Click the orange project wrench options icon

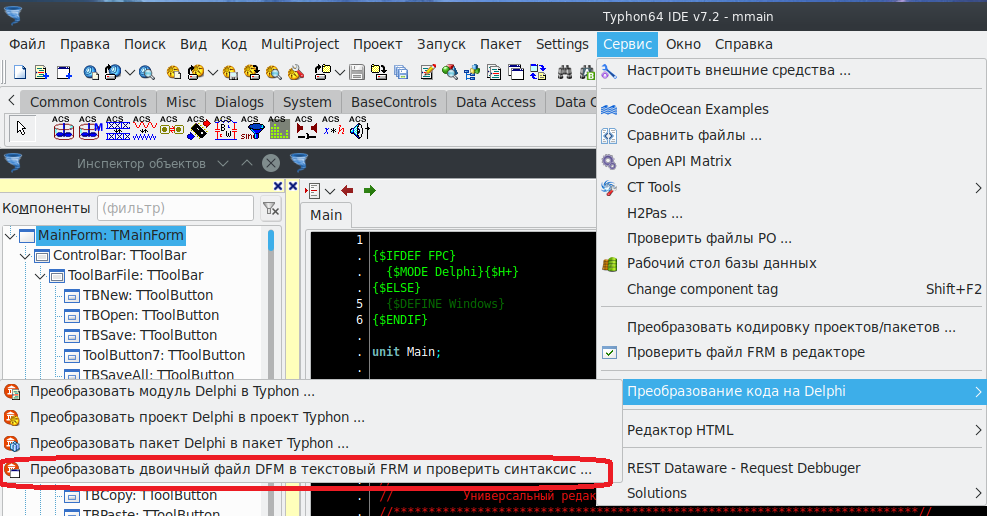296,72
